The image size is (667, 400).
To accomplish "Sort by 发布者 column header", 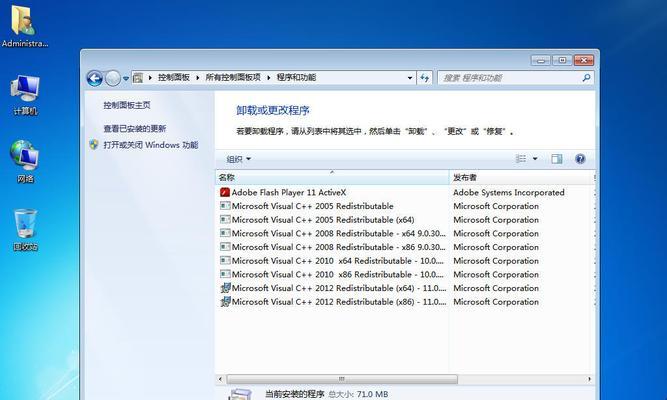I will pos(522,177).
